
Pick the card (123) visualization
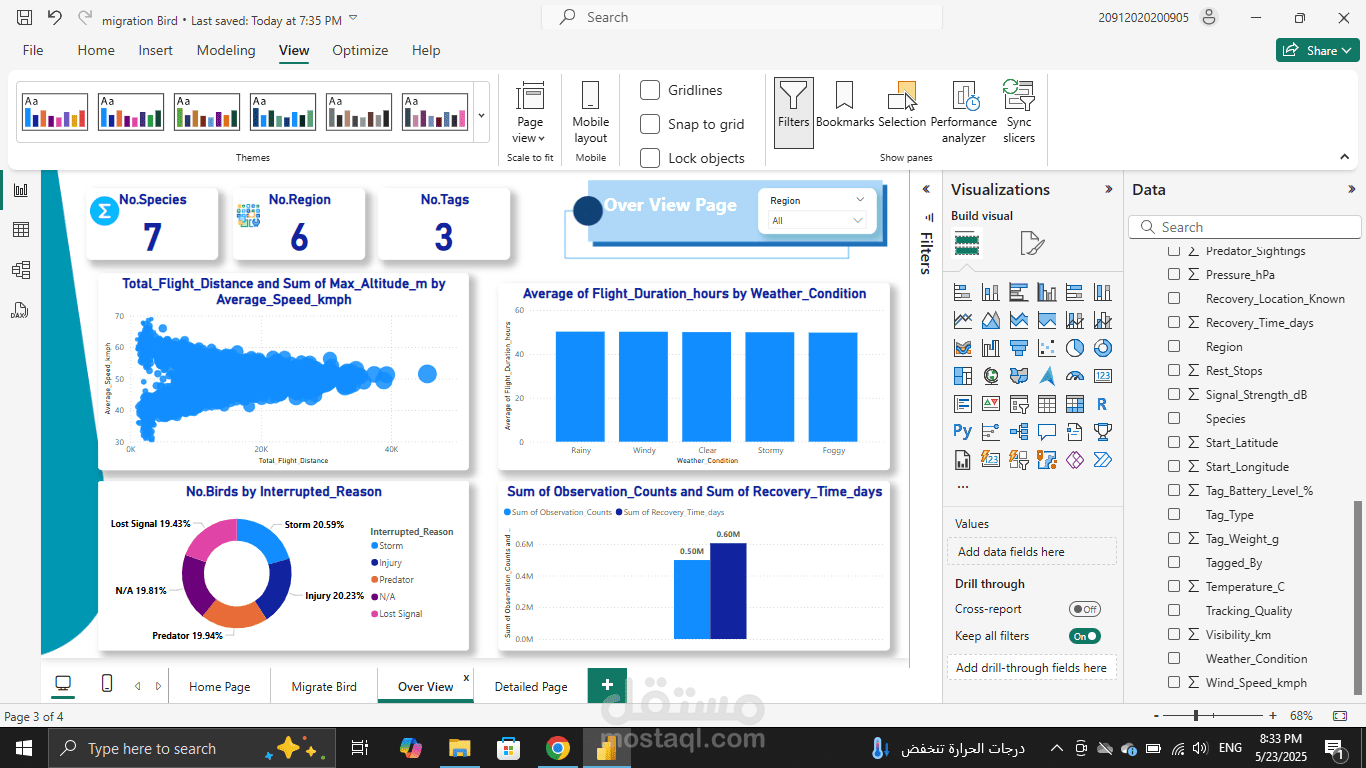[1103, 376]
